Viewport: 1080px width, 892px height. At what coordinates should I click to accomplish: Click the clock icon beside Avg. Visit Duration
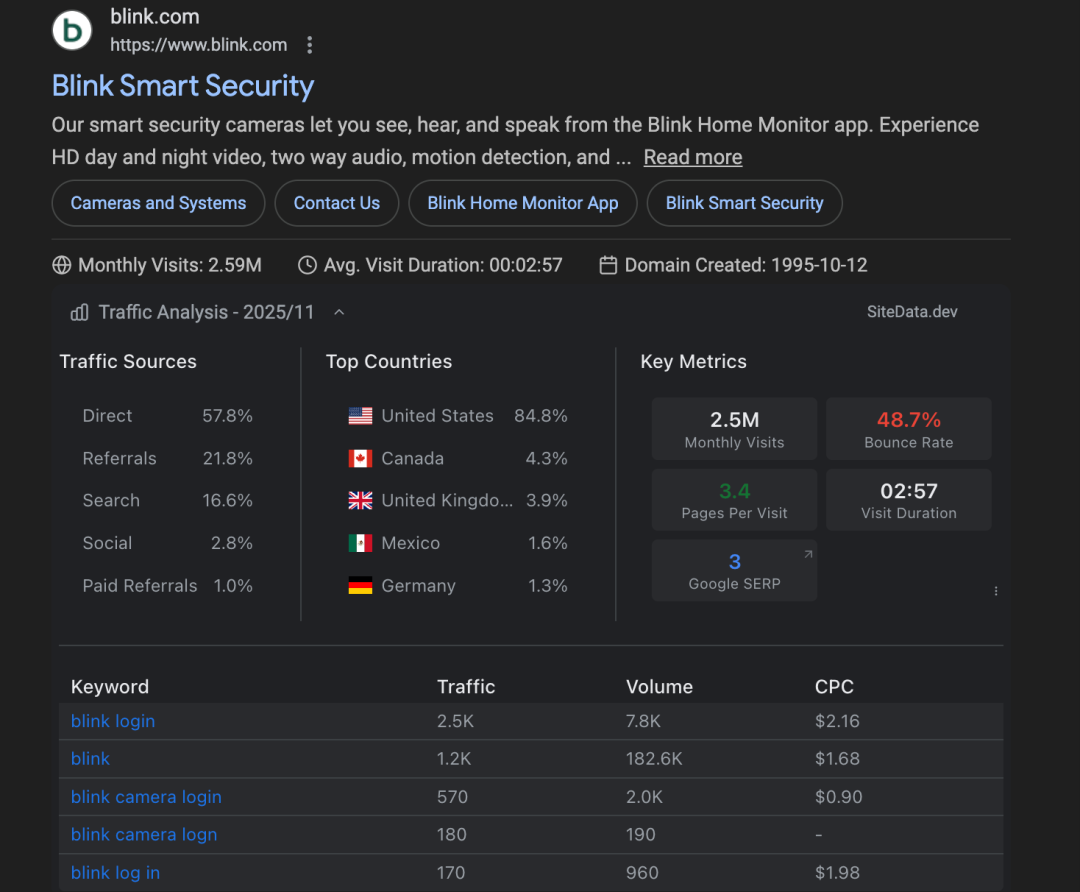[x=307, y=265]
